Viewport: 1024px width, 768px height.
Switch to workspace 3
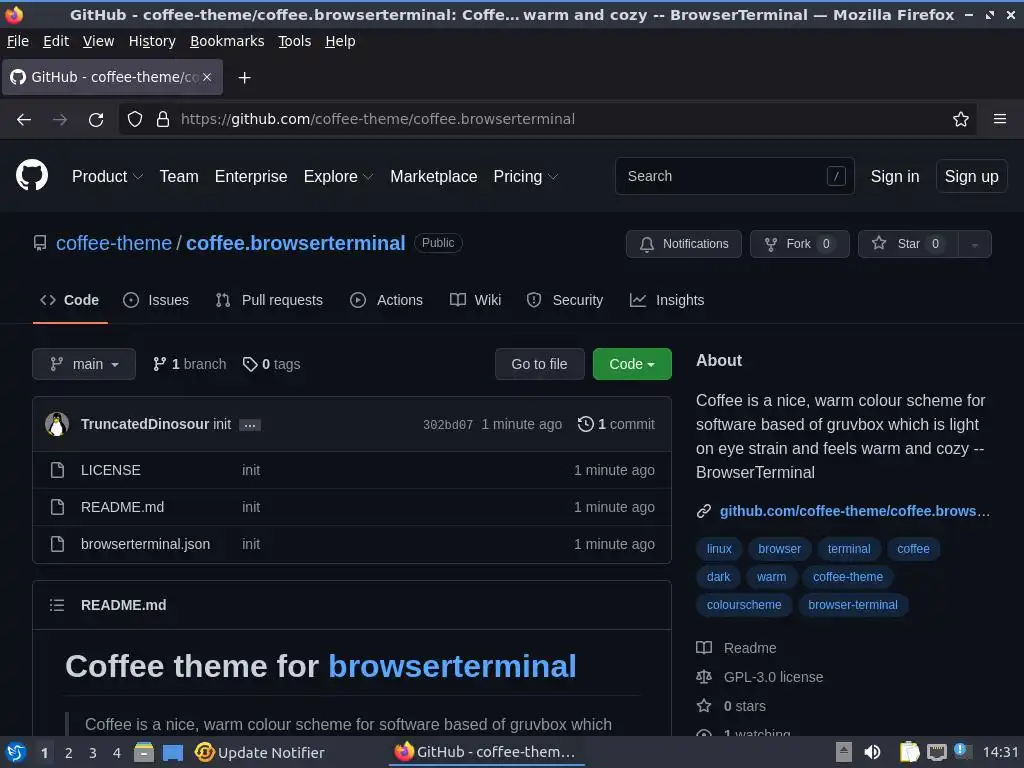pyautogui.click(x=93, y=753)
